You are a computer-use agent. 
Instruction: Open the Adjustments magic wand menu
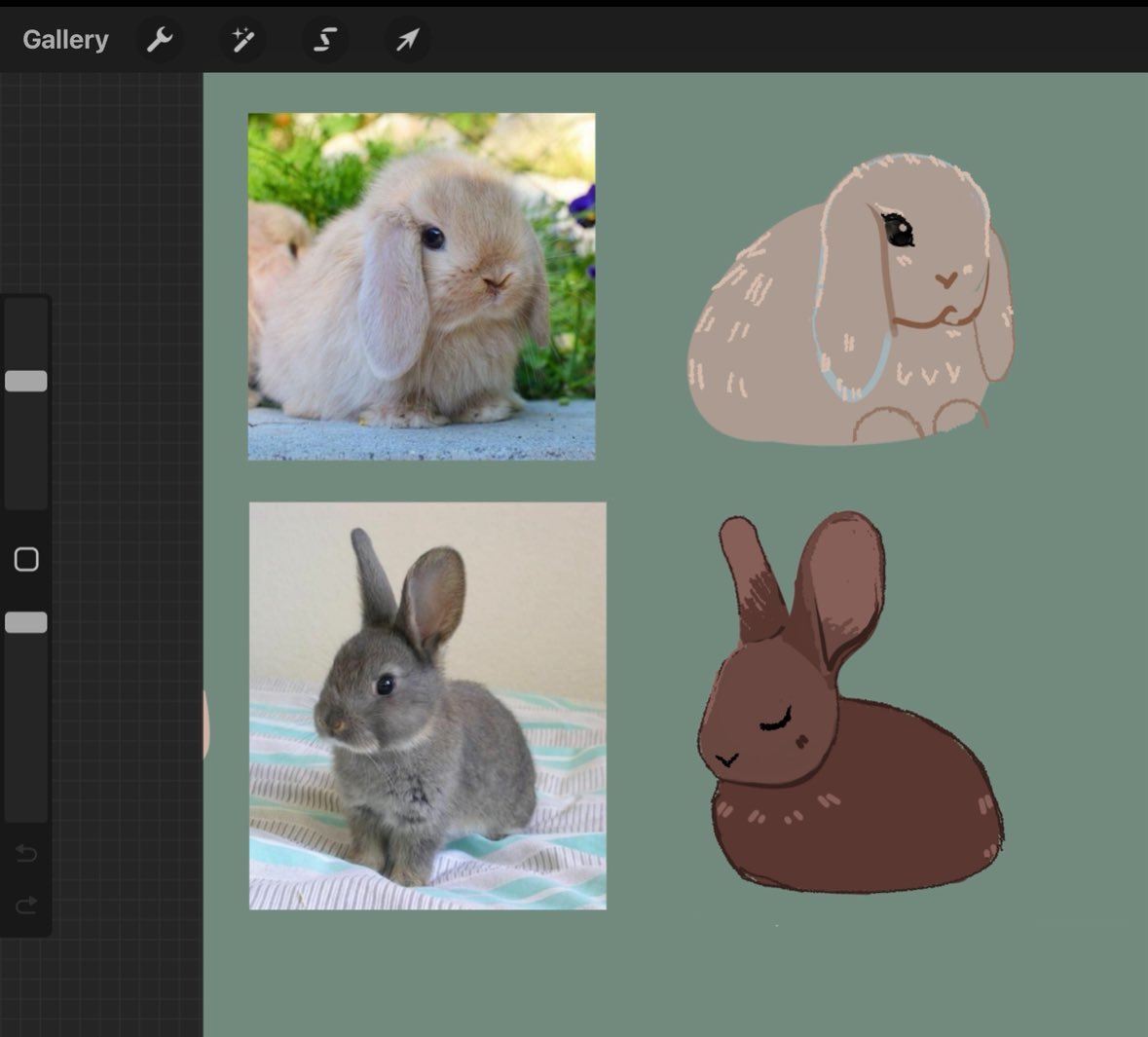242,40
